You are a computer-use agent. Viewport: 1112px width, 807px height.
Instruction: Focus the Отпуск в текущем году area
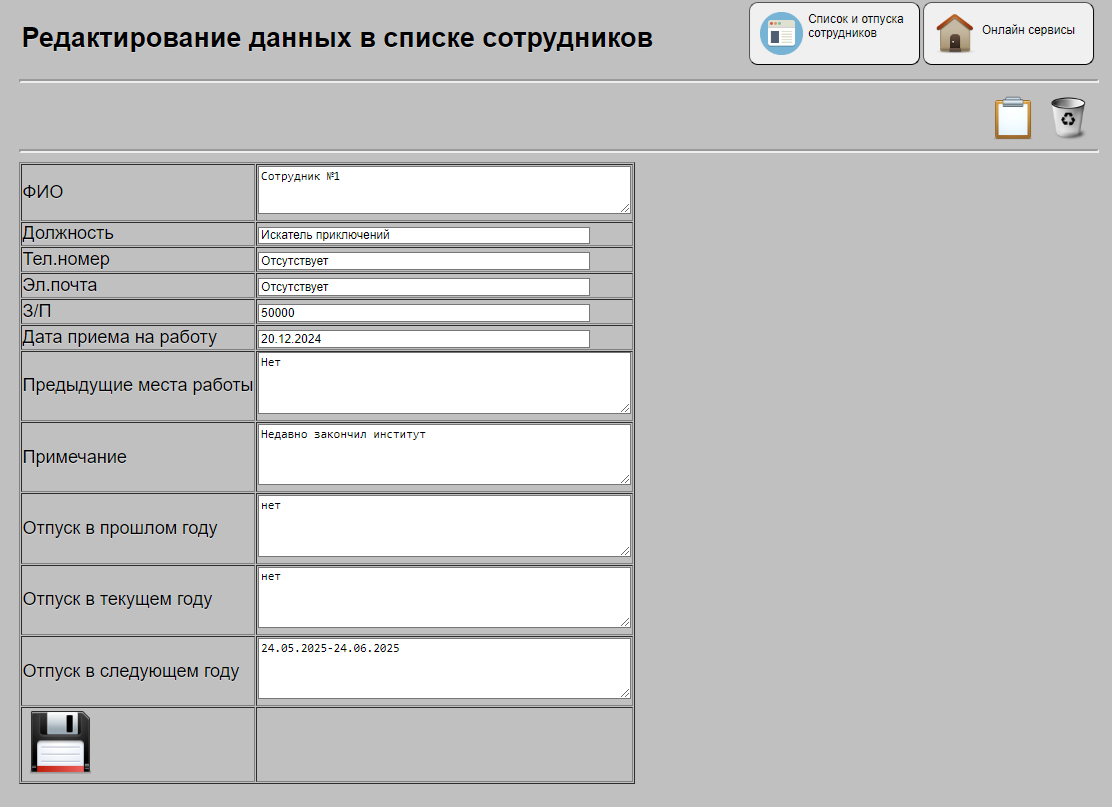[x=443, y=598]
